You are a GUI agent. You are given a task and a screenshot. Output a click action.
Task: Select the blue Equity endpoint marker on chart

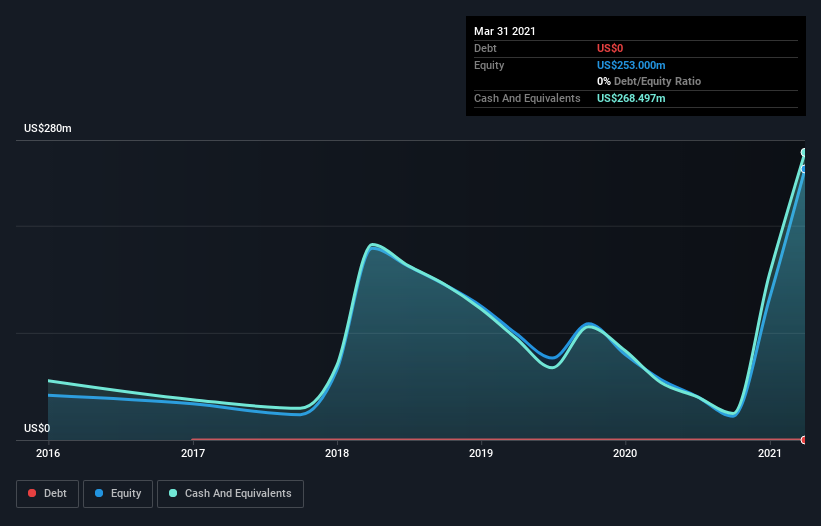tap(803, 168)
